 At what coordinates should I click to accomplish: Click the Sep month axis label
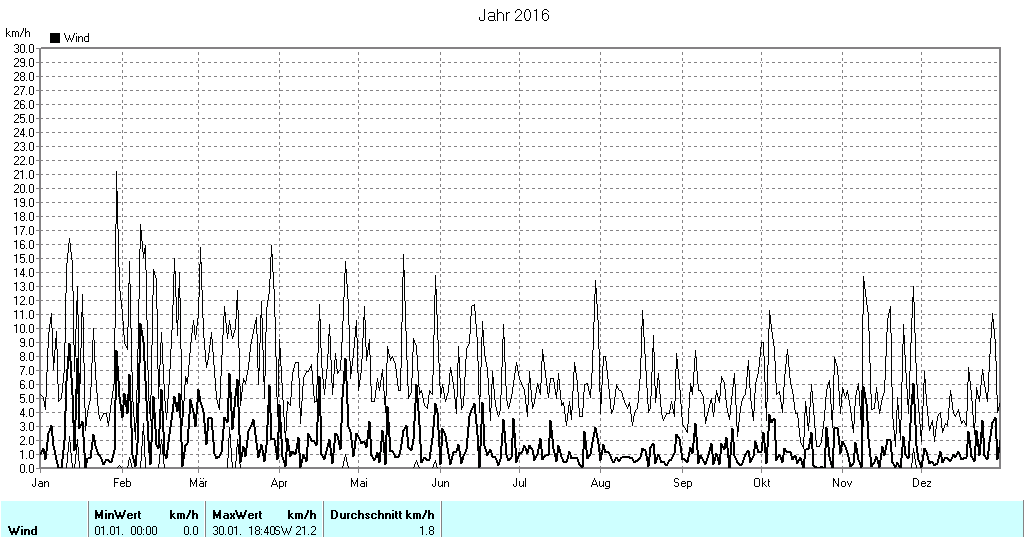click(x=682, y=483)
